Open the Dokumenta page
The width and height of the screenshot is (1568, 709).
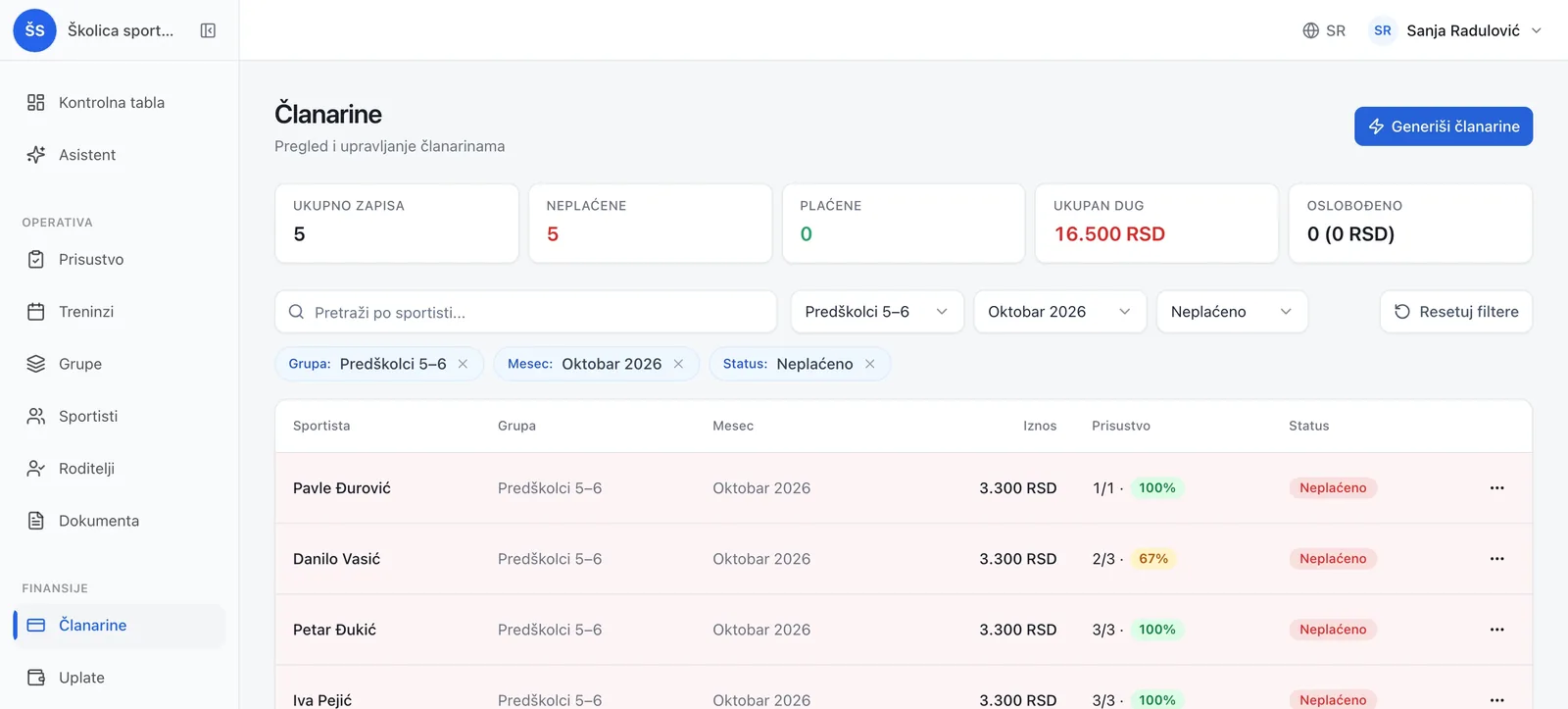coord(120,521)
